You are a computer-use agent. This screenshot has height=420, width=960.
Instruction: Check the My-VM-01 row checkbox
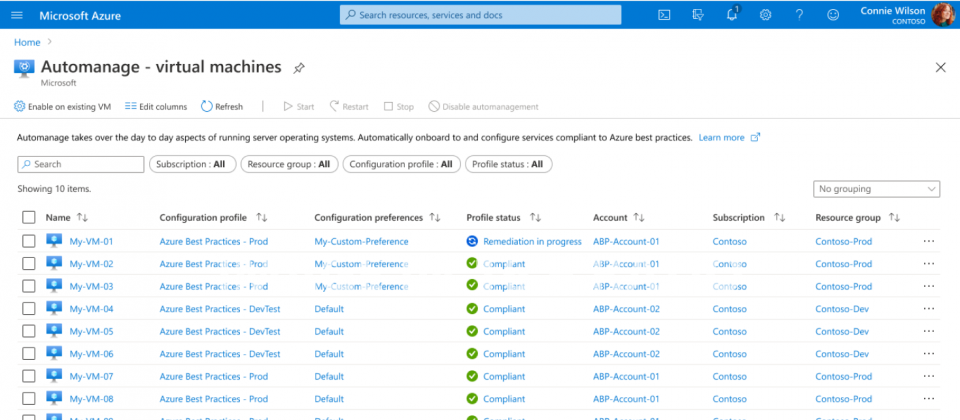[29, 241]
